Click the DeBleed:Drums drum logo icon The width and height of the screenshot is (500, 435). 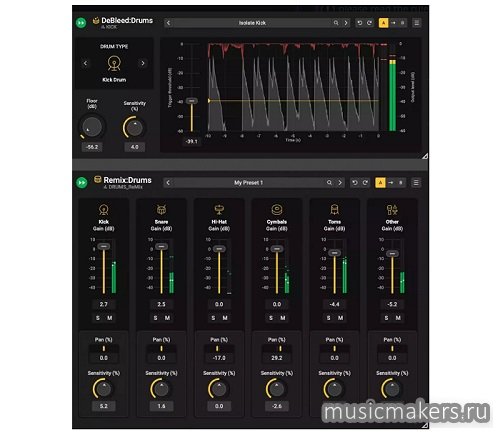pyautogui.click(x=96, y=21)
